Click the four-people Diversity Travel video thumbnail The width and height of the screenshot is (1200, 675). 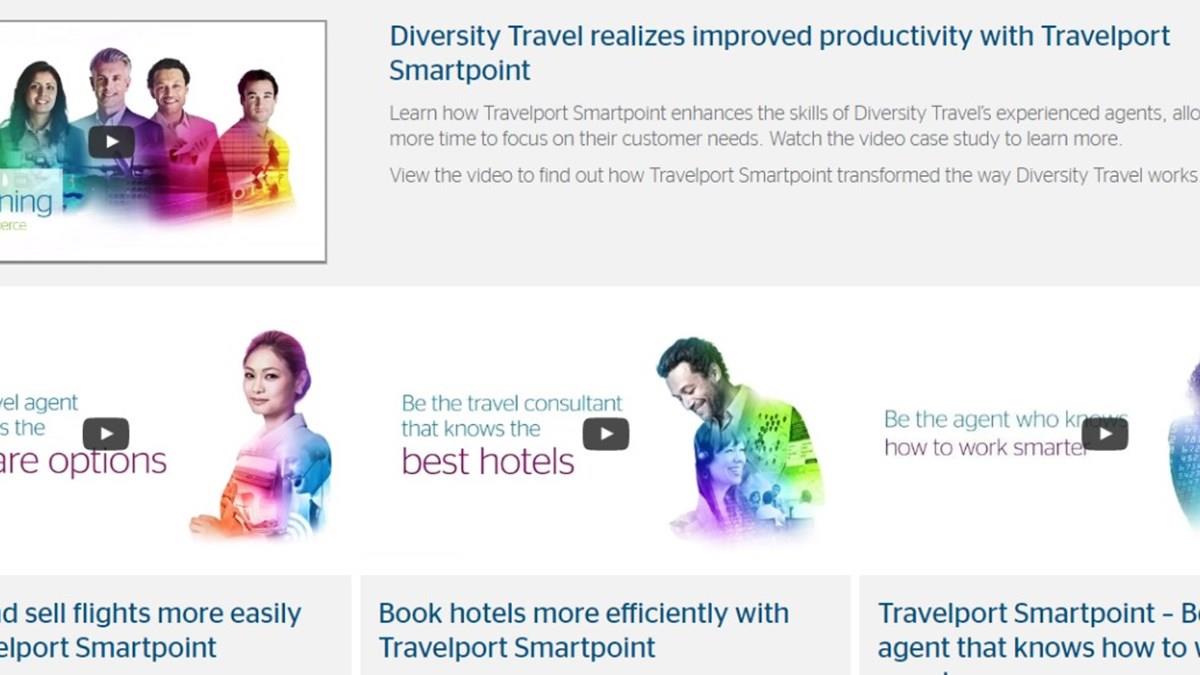point(162,141)
